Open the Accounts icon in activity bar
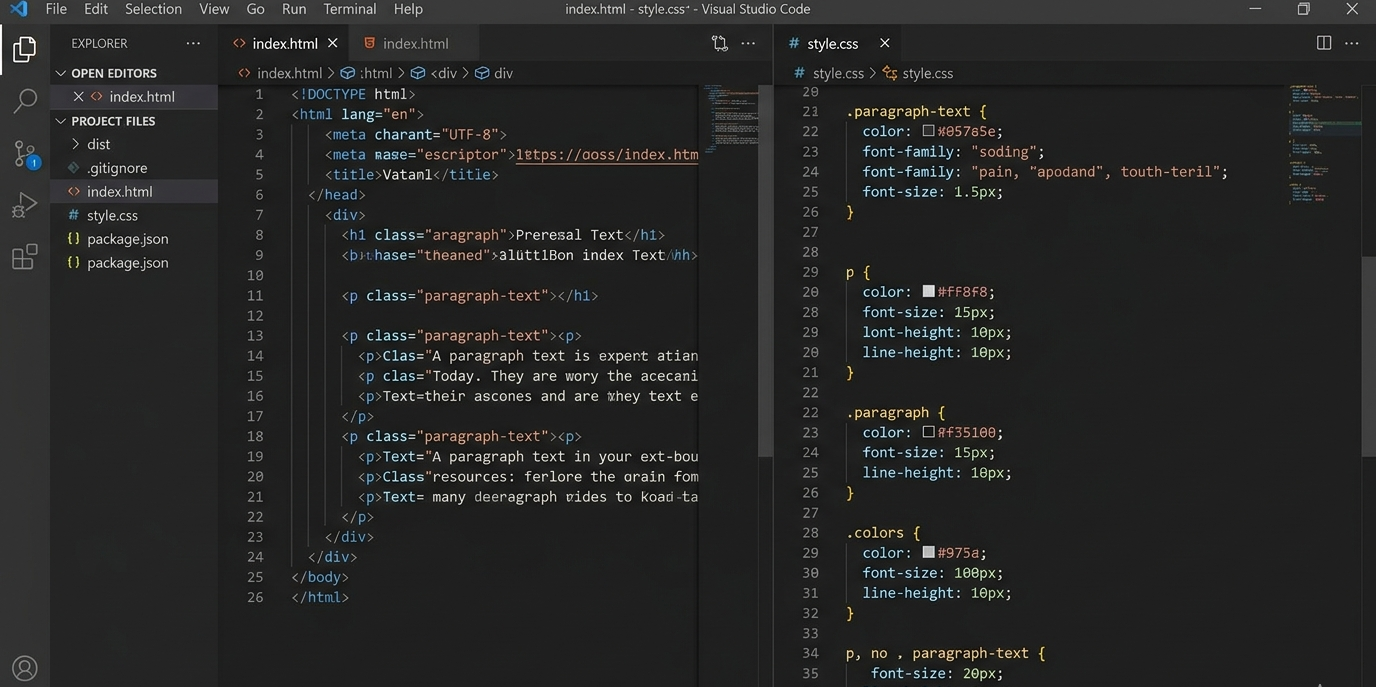The image size is (1376, 687). pos(24,668)
